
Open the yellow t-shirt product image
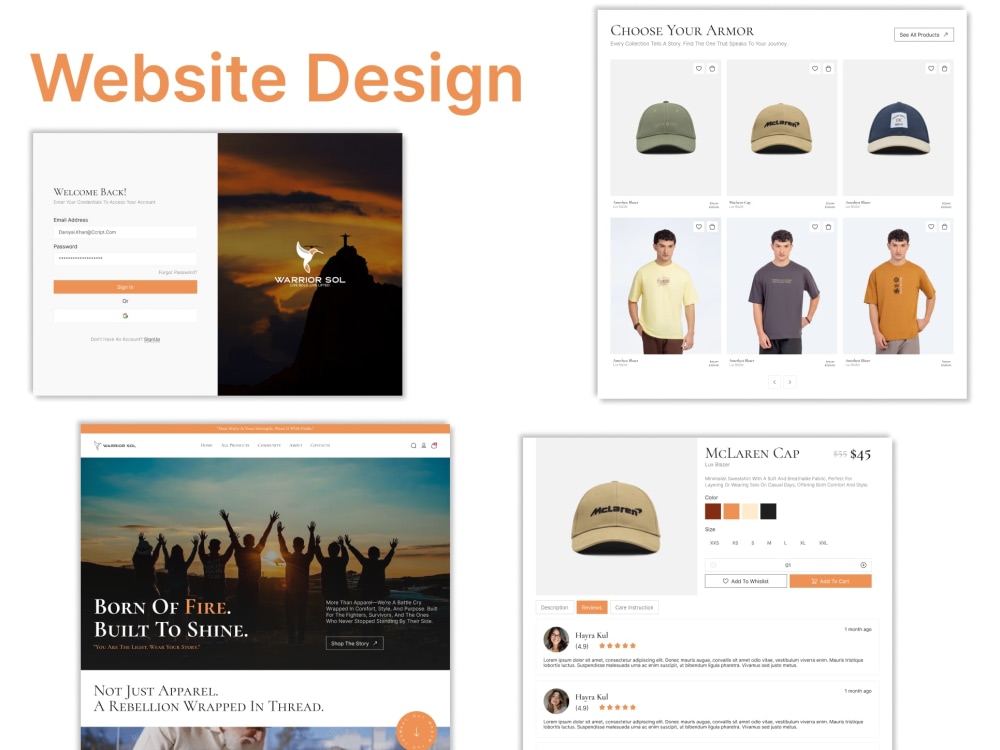(666, 286)
